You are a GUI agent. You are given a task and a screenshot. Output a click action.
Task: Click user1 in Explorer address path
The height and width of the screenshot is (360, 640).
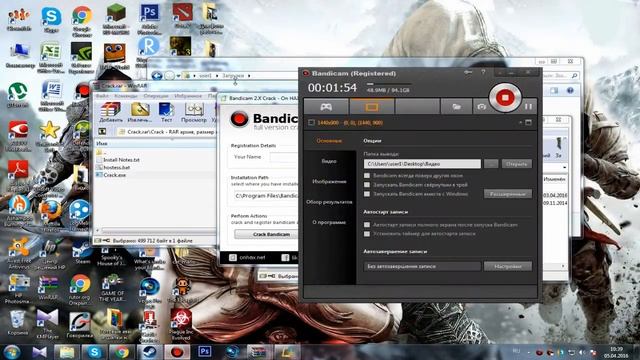point(205,76)
